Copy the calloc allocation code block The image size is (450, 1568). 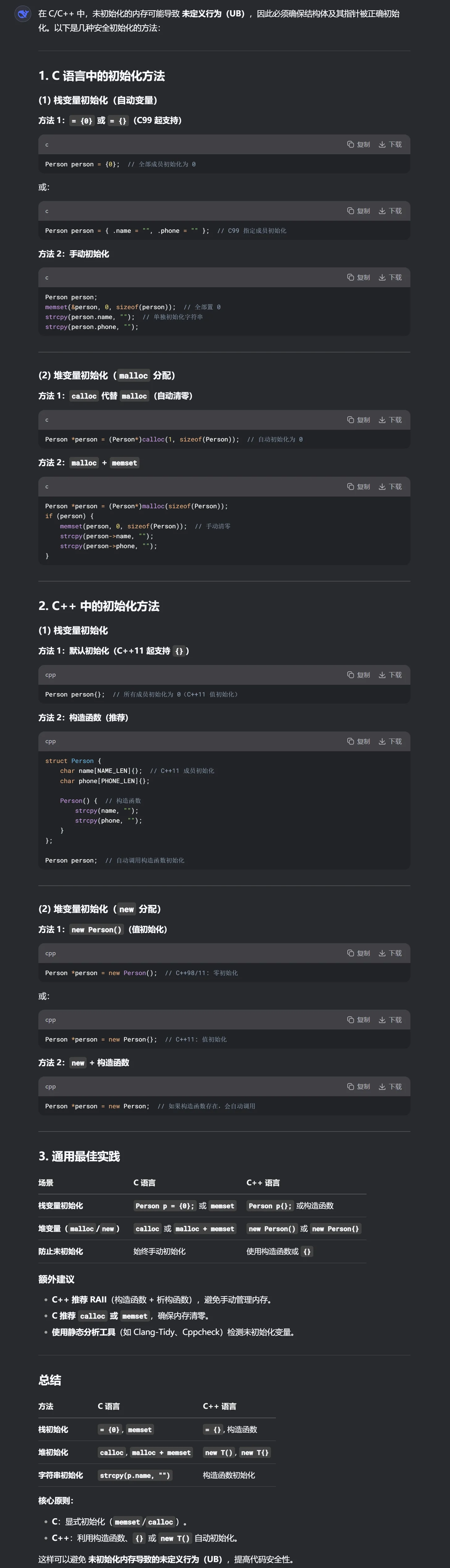[x=358, y=420]
